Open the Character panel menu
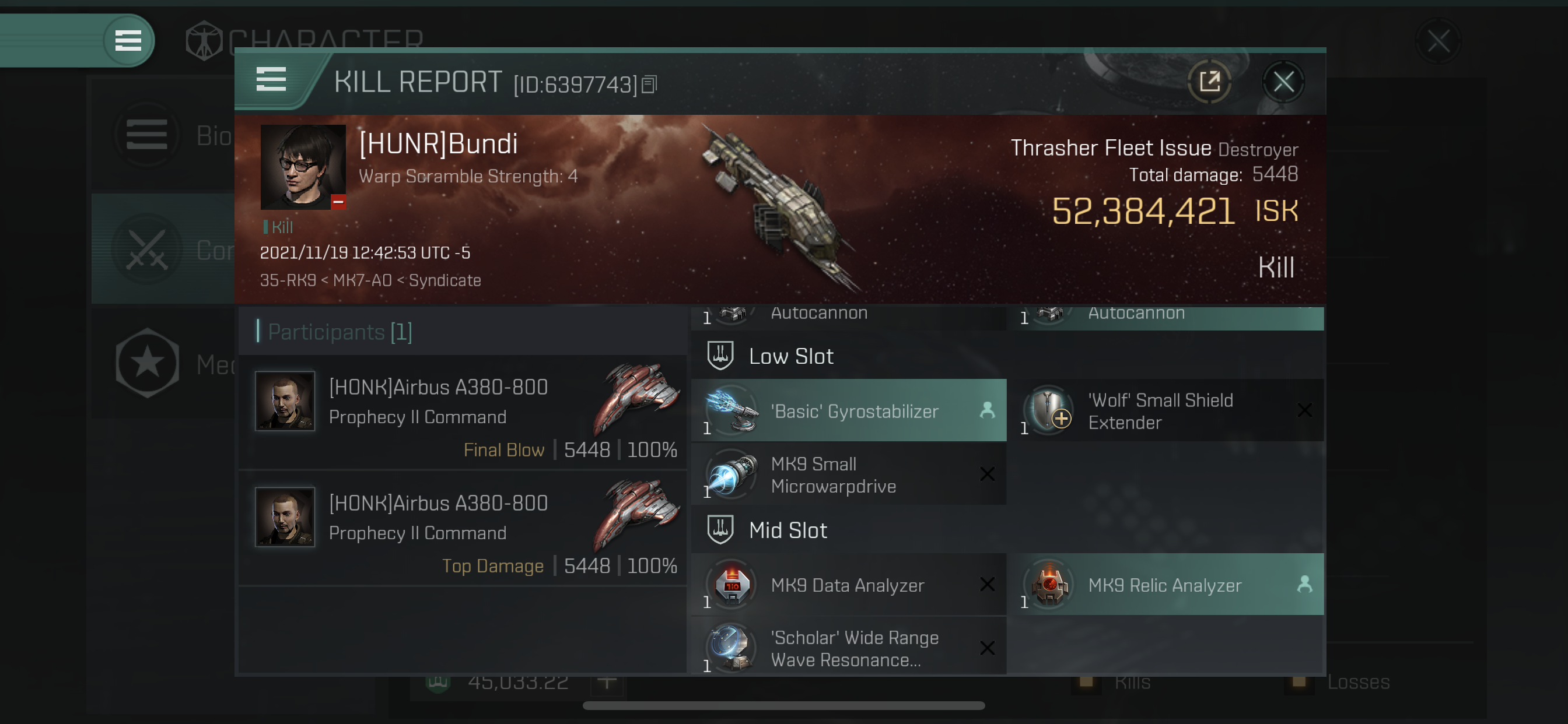Viewport: 1568px width, 724px height. (127, 40)
